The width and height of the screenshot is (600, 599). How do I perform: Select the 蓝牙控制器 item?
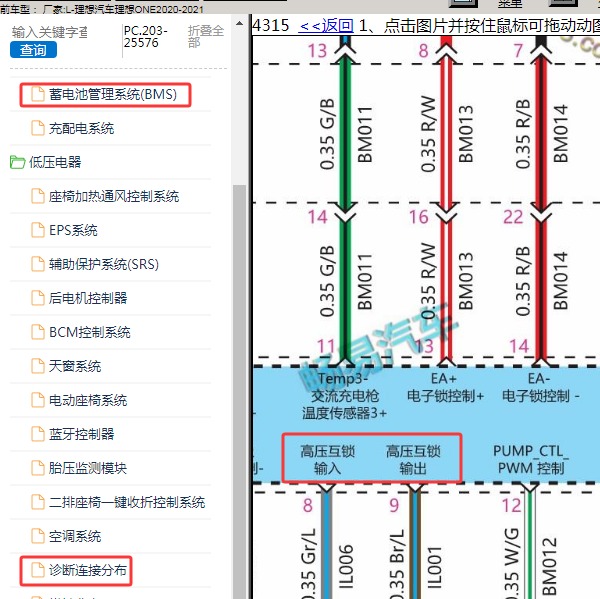pos(82,434)
